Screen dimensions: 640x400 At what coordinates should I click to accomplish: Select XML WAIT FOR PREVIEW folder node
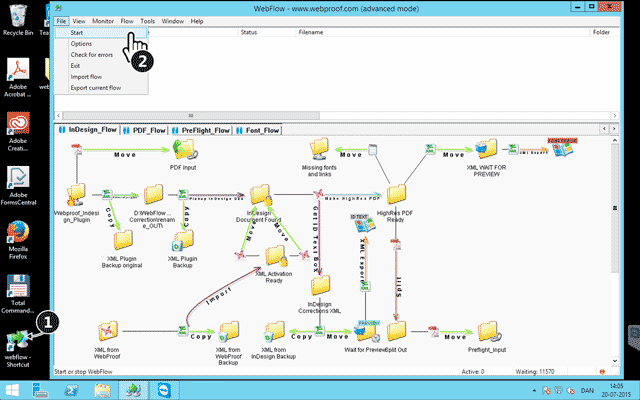click(487, 149)
